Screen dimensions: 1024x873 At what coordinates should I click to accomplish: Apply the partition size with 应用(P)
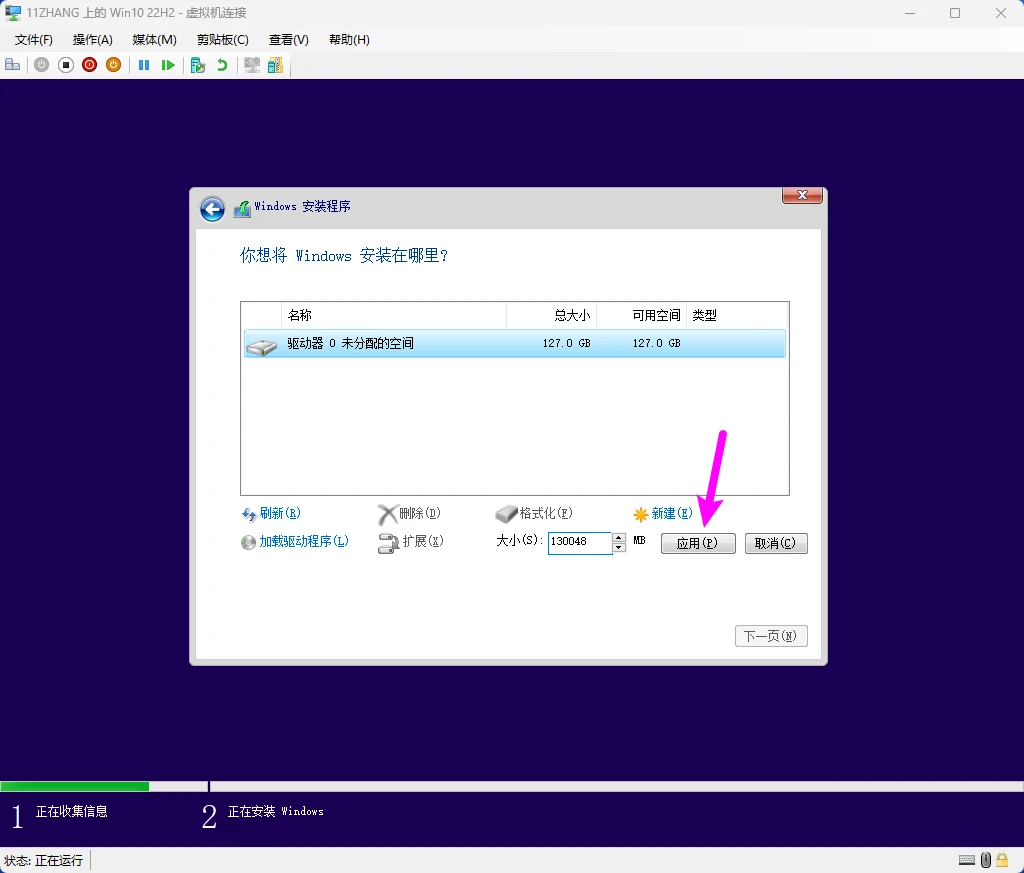(698, 543)
